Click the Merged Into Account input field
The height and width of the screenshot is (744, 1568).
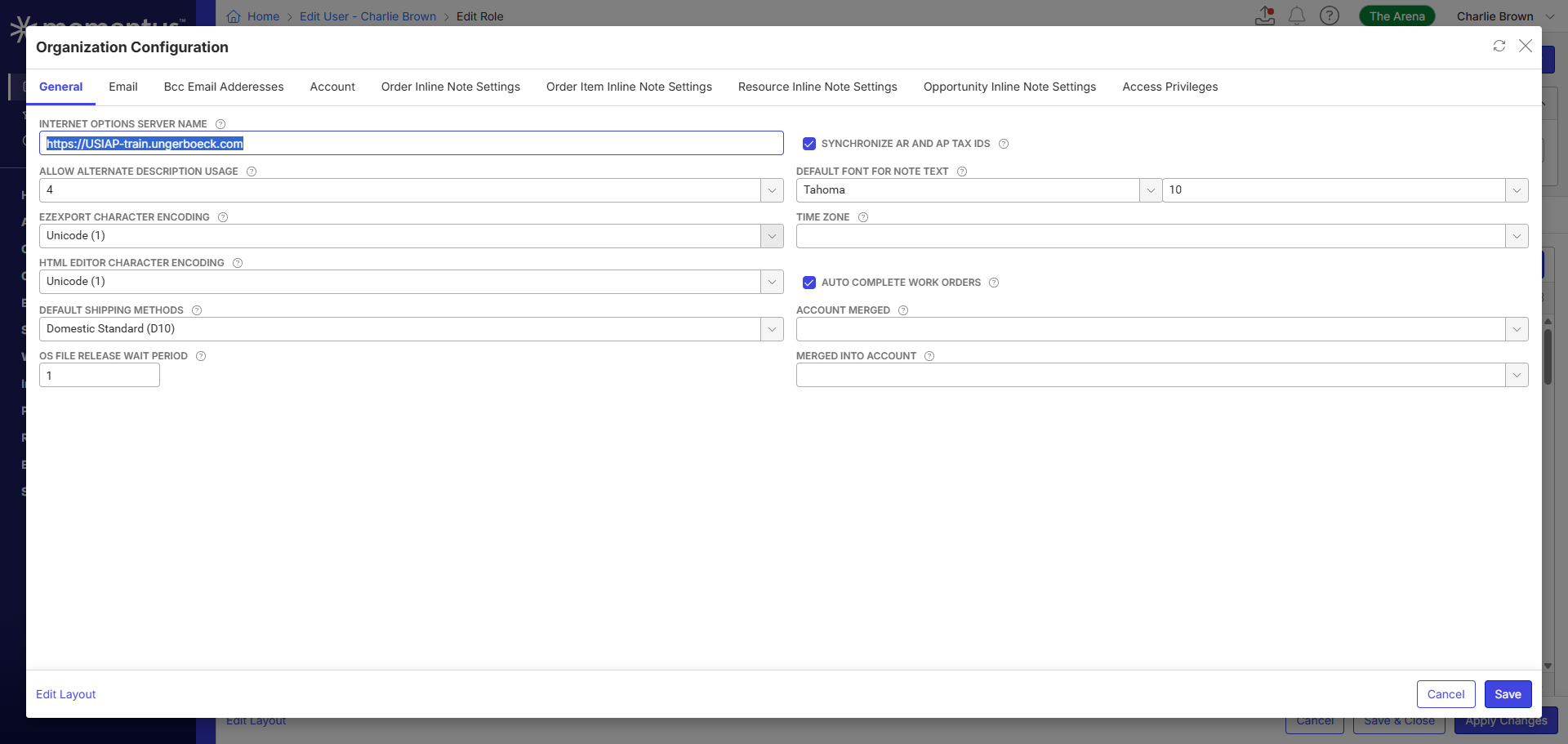(1151, 375)
